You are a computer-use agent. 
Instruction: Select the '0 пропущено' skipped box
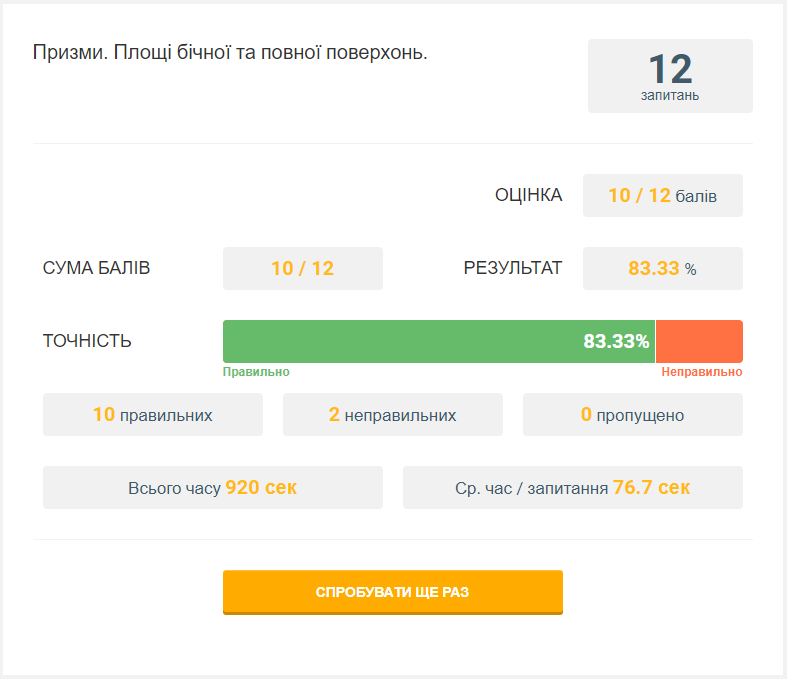633,414
